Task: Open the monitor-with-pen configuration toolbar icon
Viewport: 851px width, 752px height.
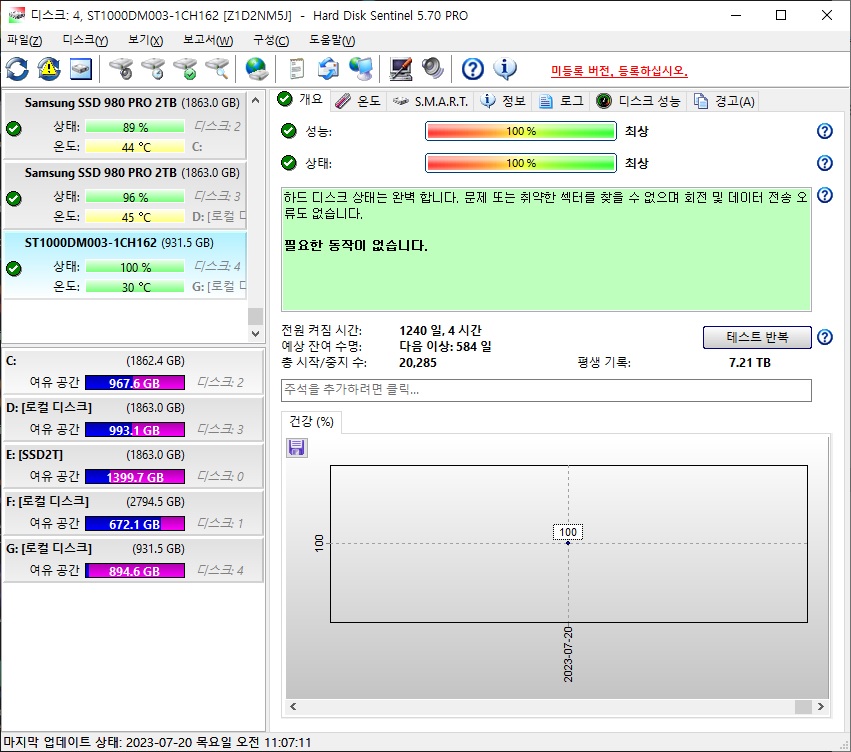Action: pos(401,69)
